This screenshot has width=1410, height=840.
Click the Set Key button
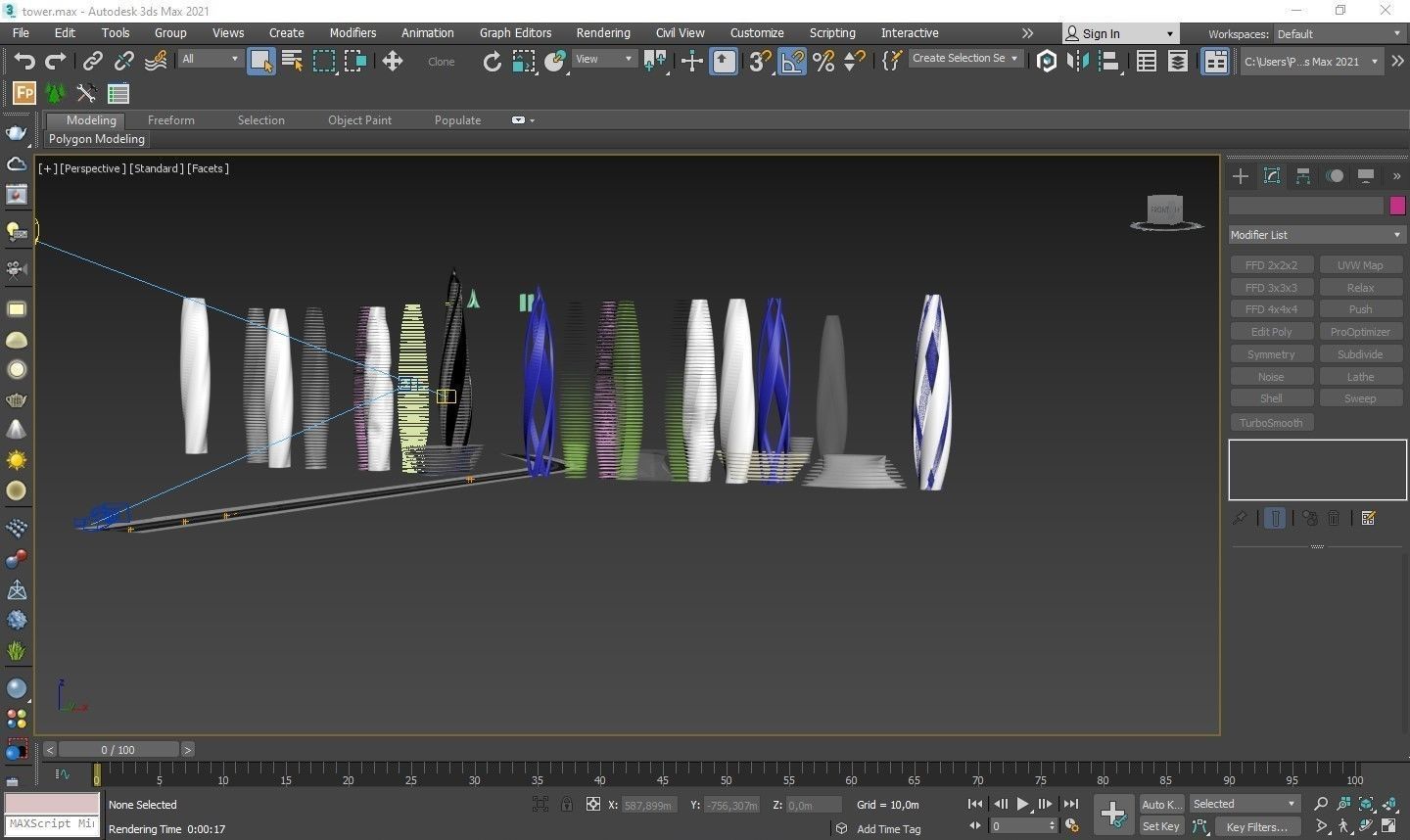(1160, 826)
